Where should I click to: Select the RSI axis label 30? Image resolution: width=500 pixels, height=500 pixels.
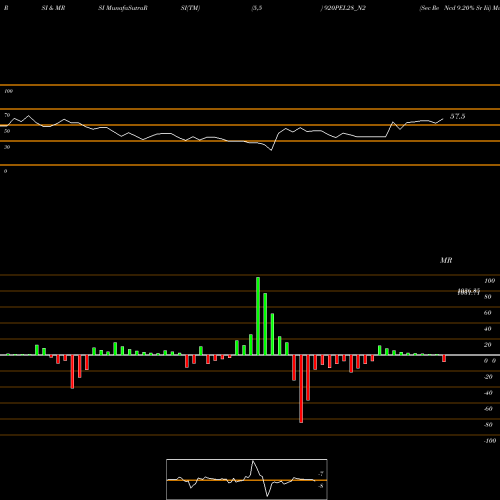coord(7,147)
